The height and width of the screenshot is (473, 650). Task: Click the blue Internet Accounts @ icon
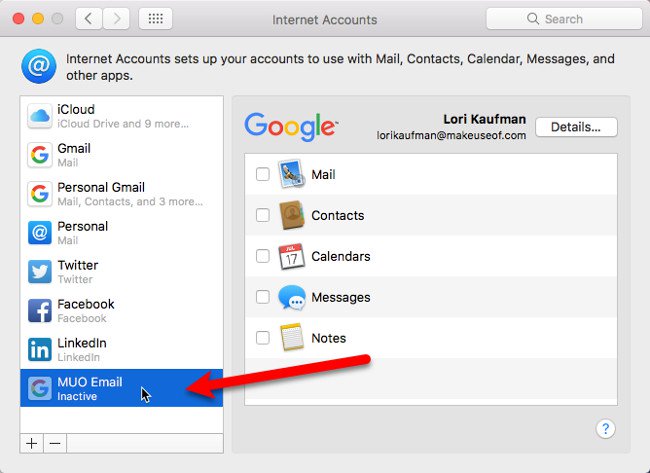click(x=39, y=66)
